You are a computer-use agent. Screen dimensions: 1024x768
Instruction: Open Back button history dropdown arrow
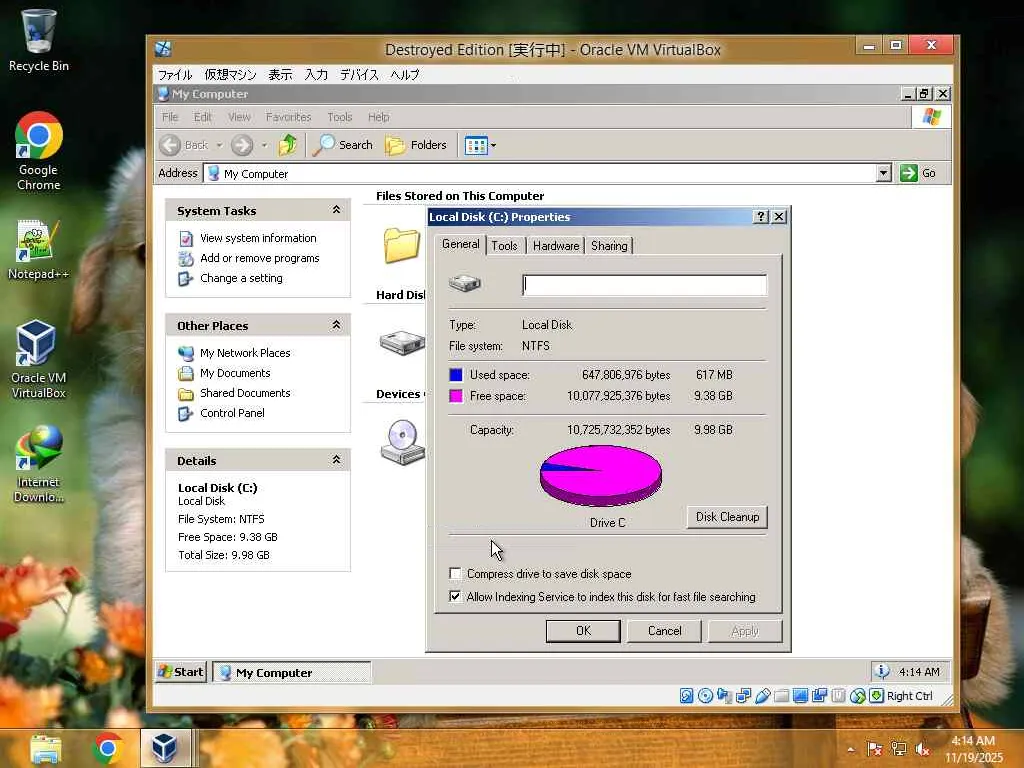click(219, 145)
